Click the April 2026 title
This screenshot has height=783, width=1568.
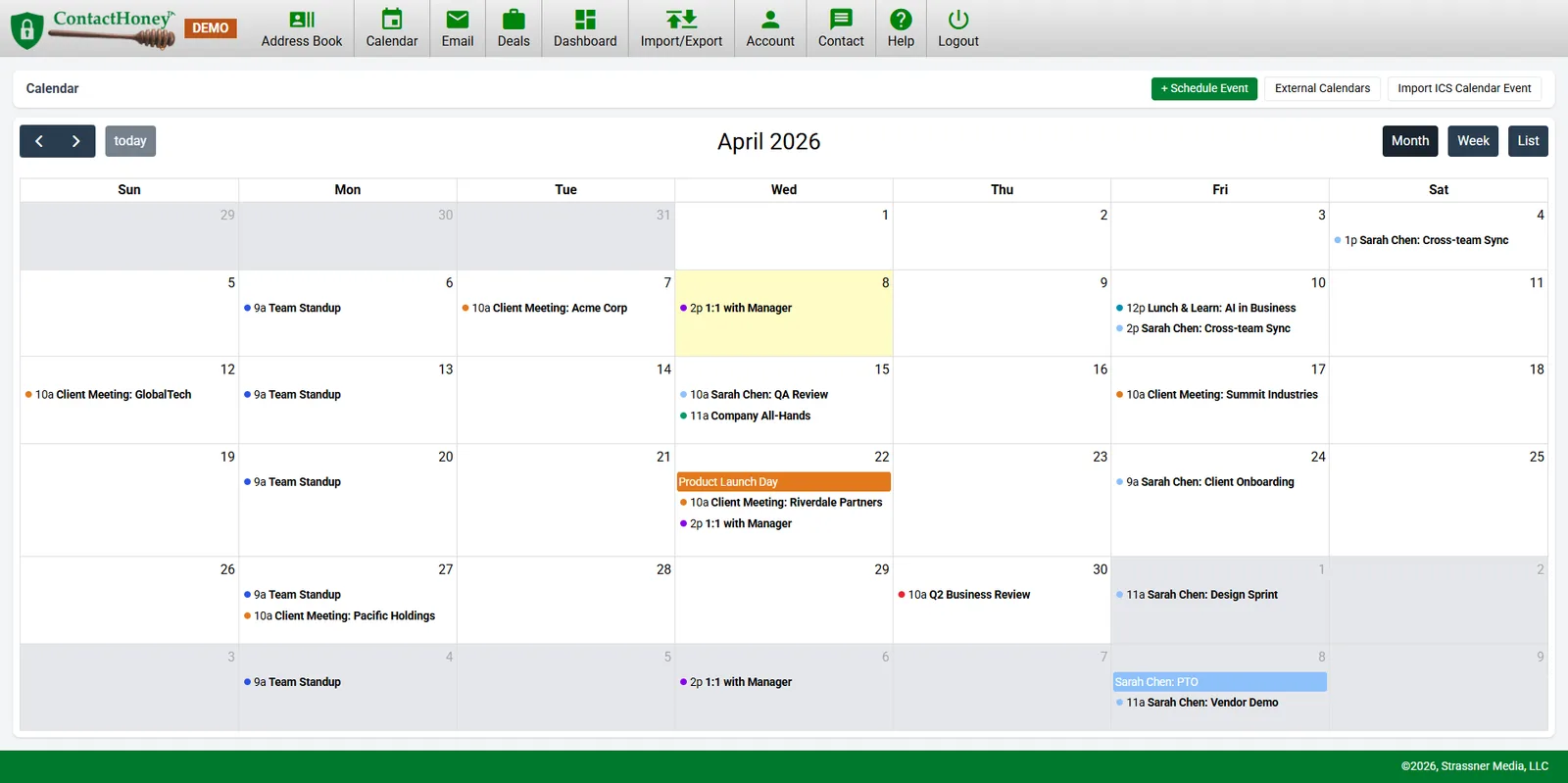point(769,141)
